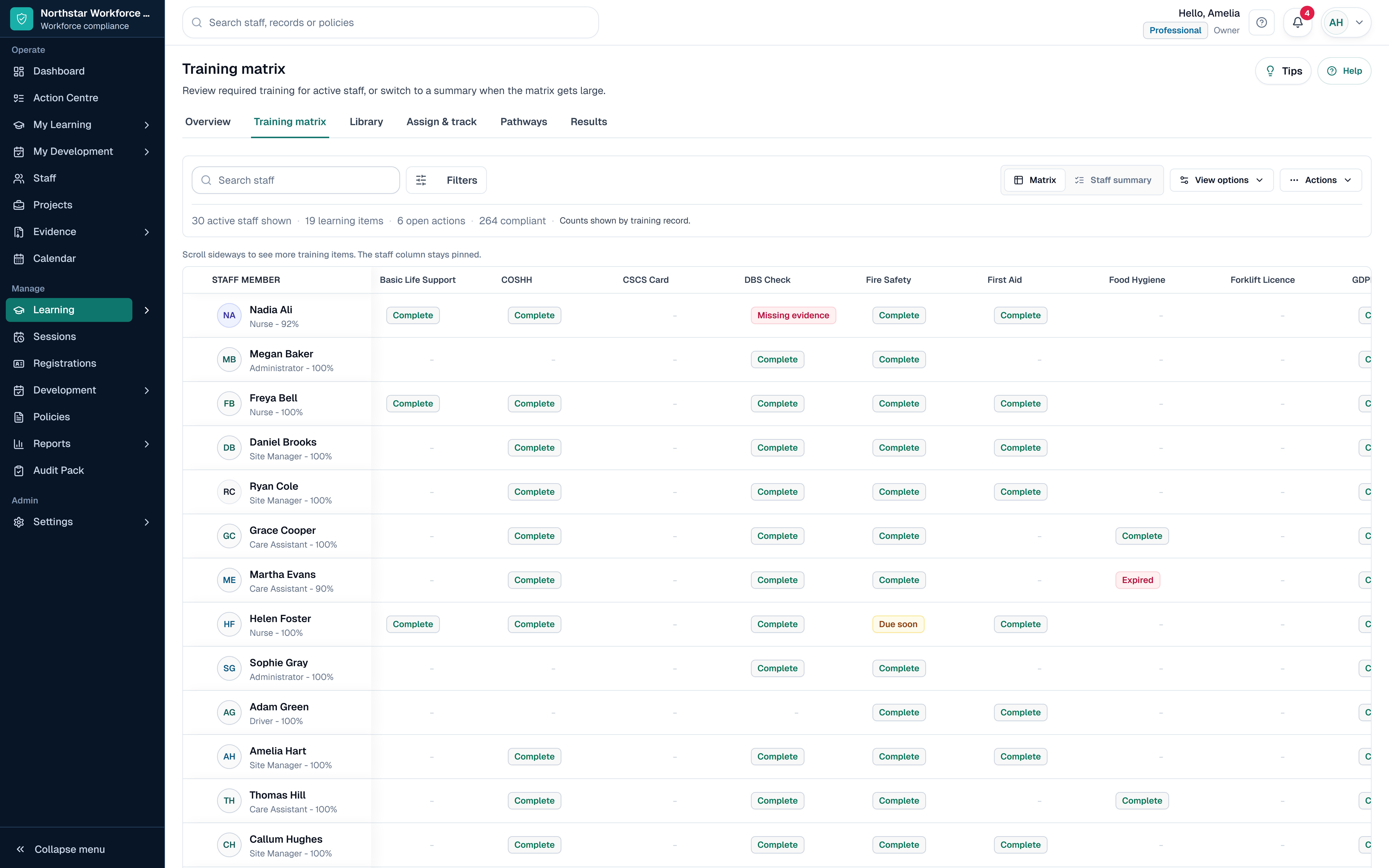
Task: Click Nadia Ali's NA avatar
Action: (x=229, y=315)
